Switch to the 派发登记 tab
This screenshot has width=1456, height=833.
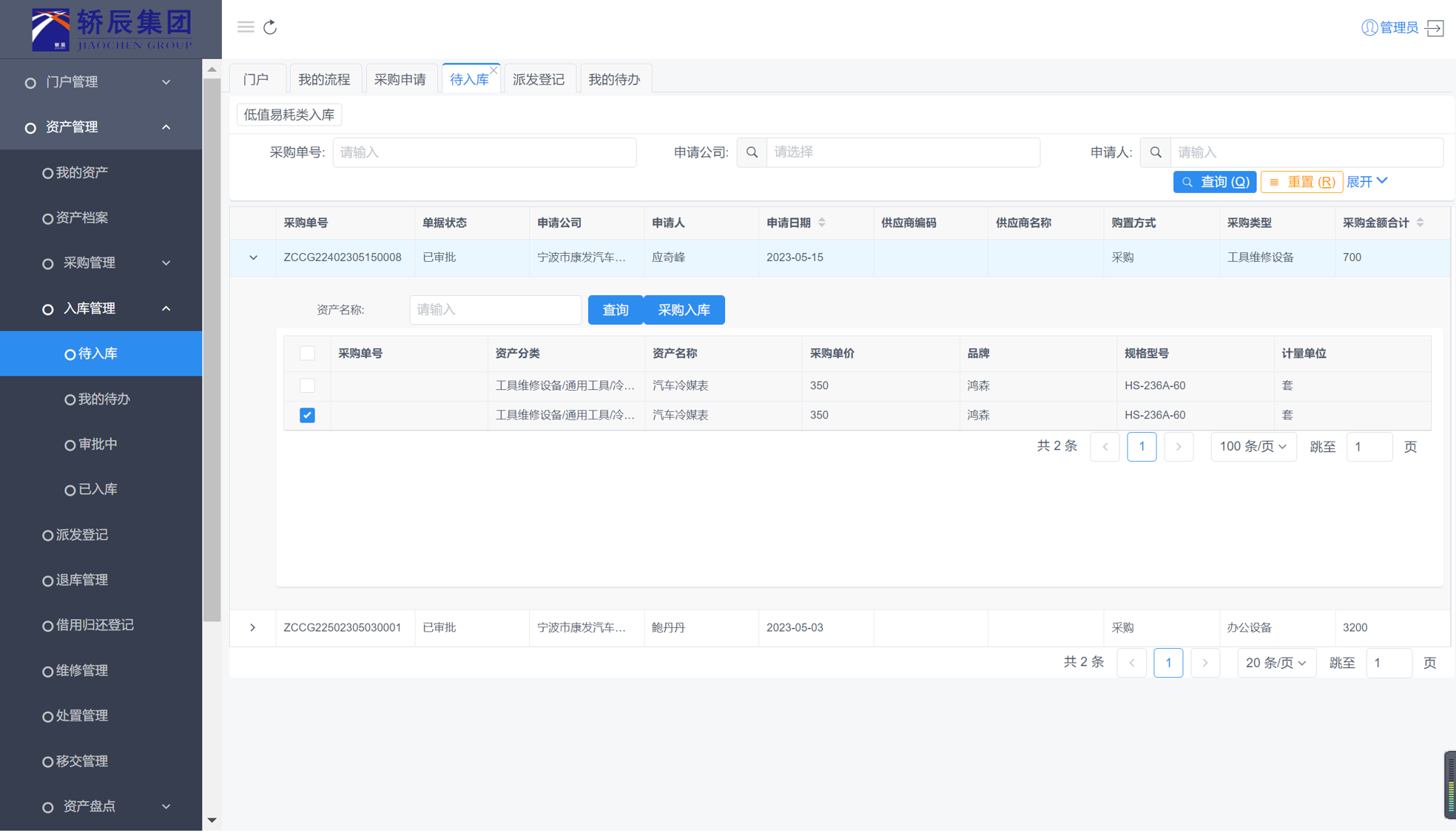pyautogui.click(x=538, y=79)
